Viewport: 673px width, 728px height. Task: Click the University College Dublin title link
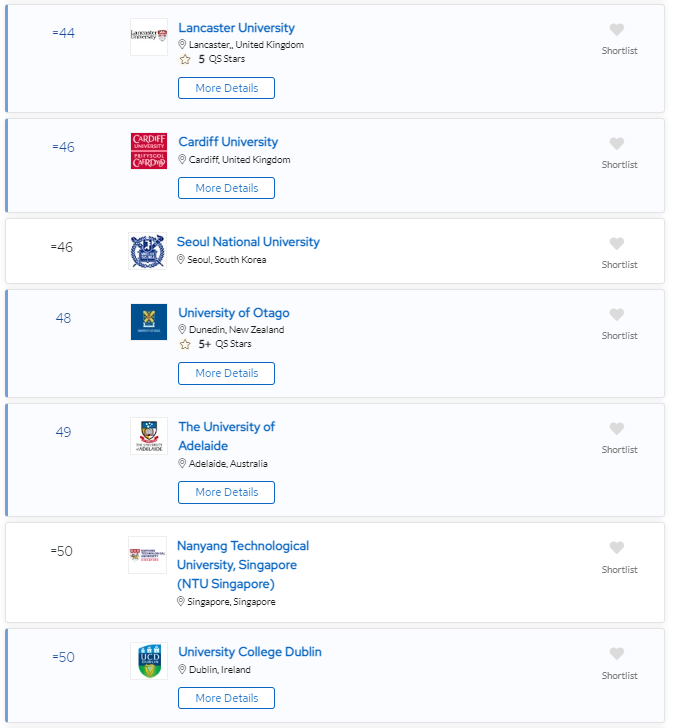(x=250, y=652)
